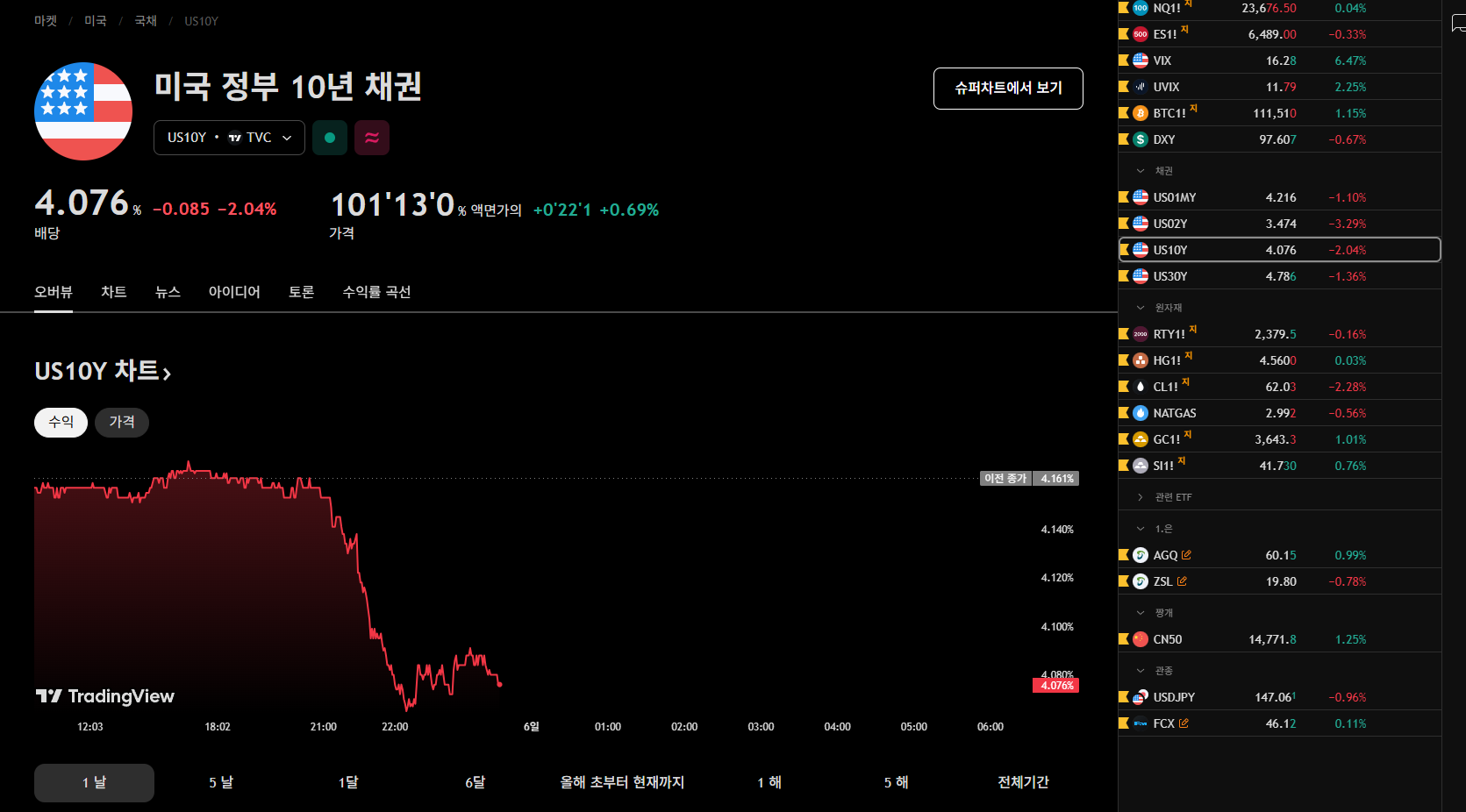This screenshot has height=812, width=1466.
Task: Collapse the 채권 watchlist section
Action: tap(1141, 171)
